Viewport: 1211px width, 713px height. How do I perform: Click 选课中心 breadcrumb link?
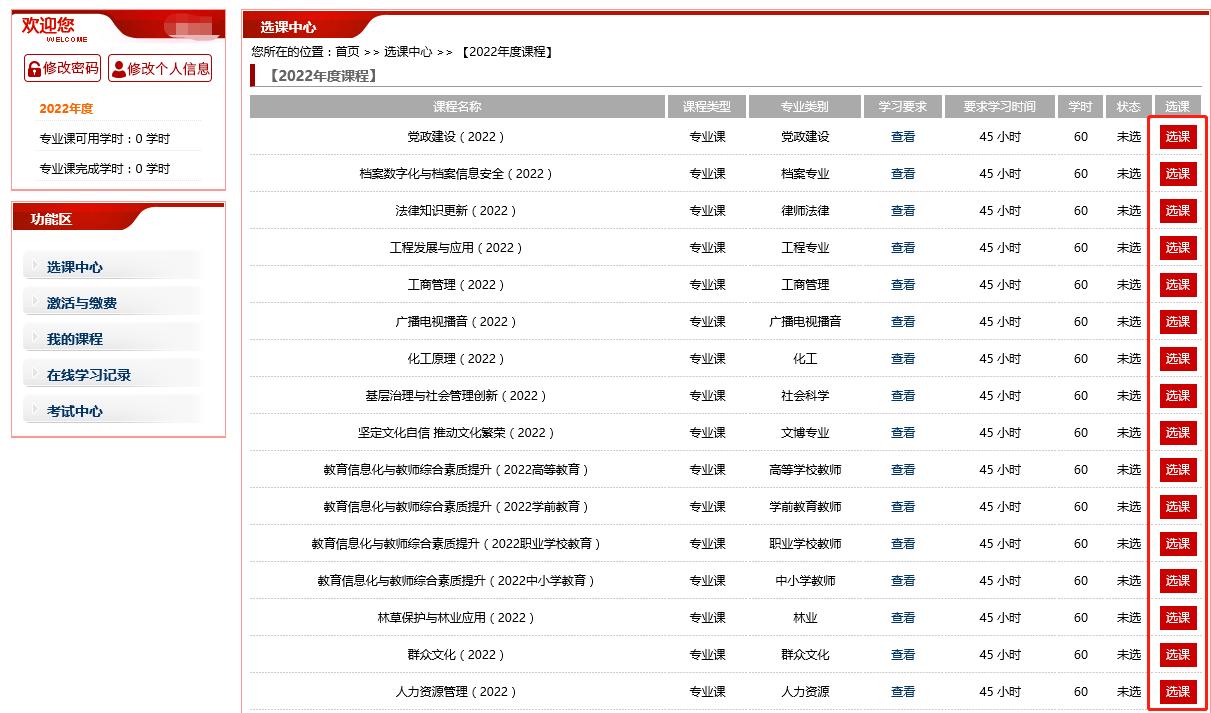(x=408, y=52)
